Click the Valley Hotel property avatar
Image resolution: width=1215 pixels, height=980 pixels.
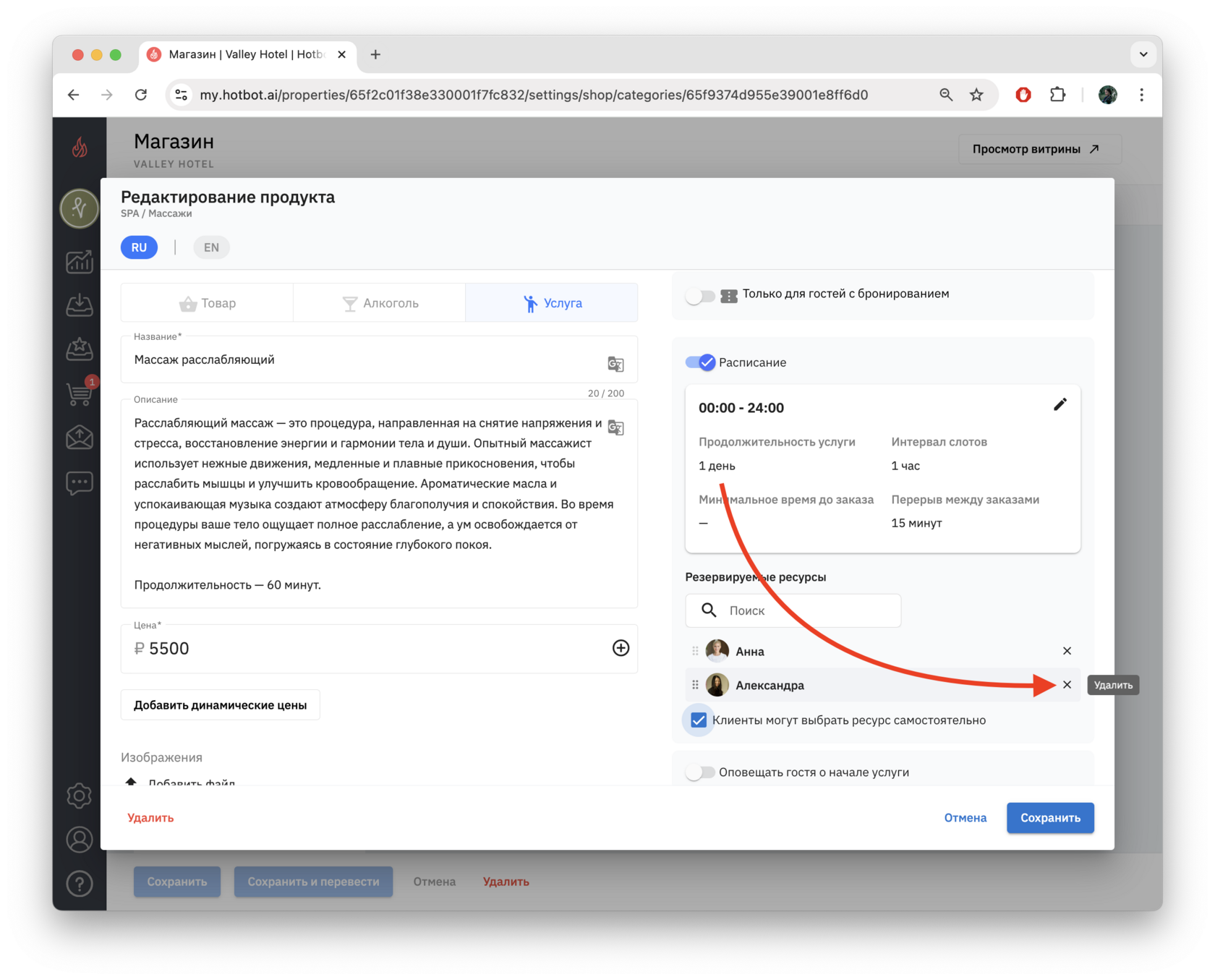coord(80,208)
